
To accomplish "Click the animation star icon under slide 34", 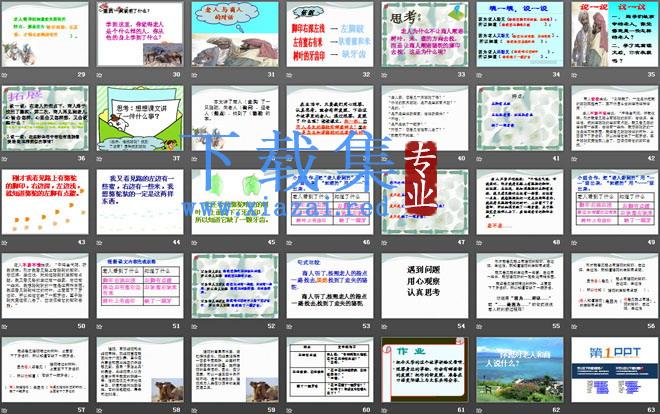I will [479, 74].
